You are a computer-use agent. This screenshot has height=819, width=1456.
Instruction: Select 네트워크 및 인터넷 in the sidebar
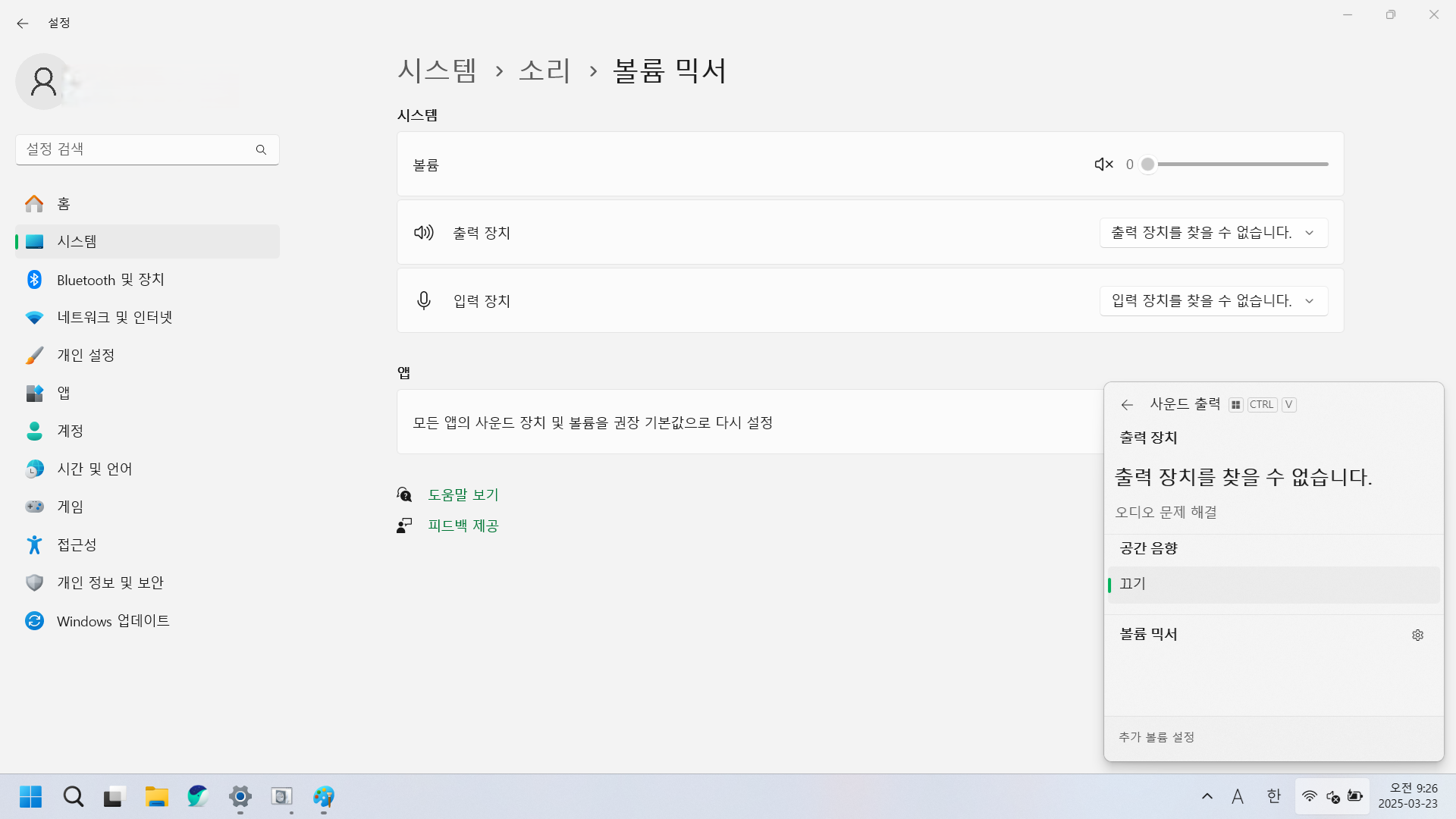(x=115, y=318)
